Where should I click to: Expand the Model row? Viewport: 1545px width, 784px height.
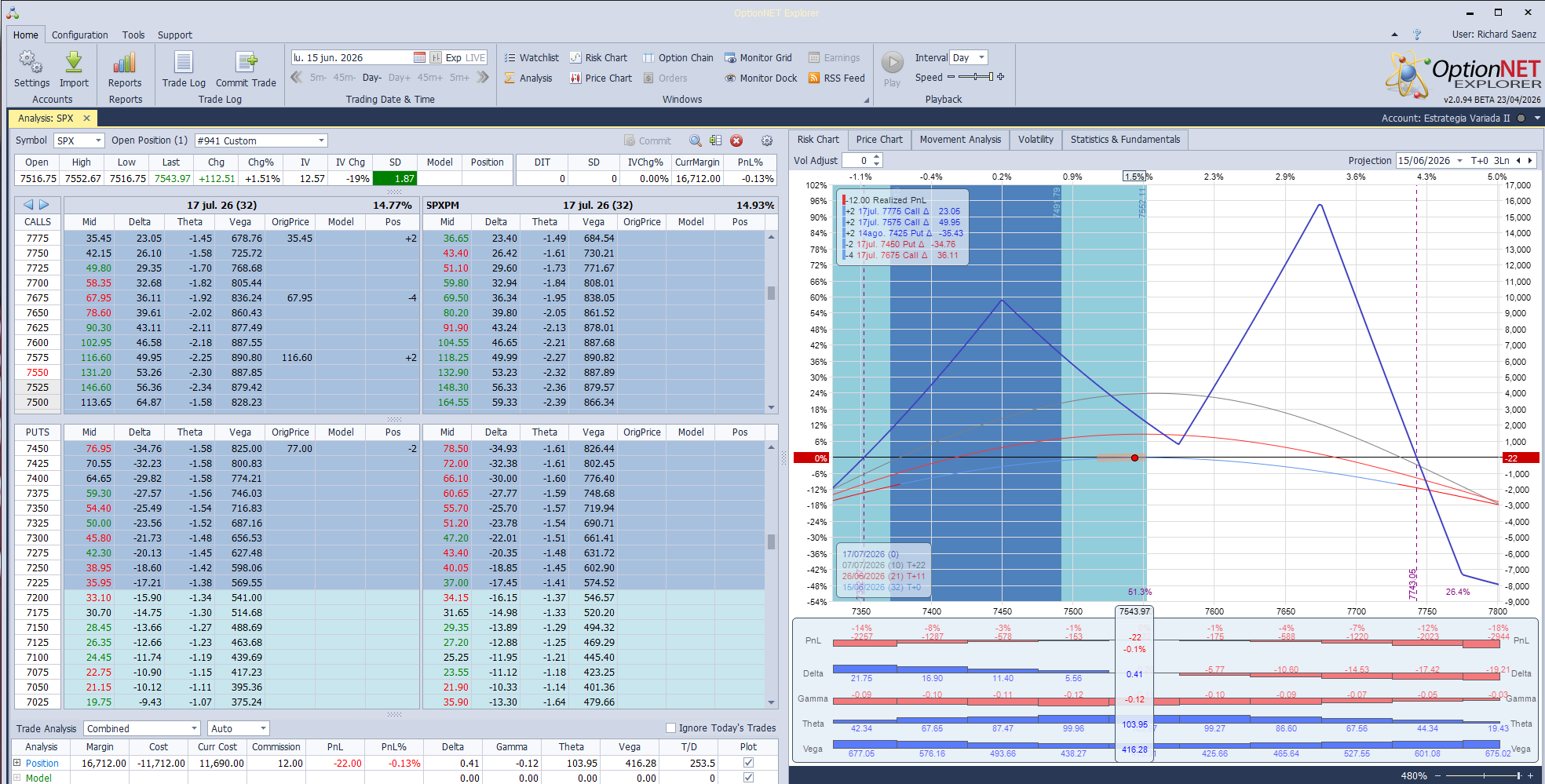[17, 778]
